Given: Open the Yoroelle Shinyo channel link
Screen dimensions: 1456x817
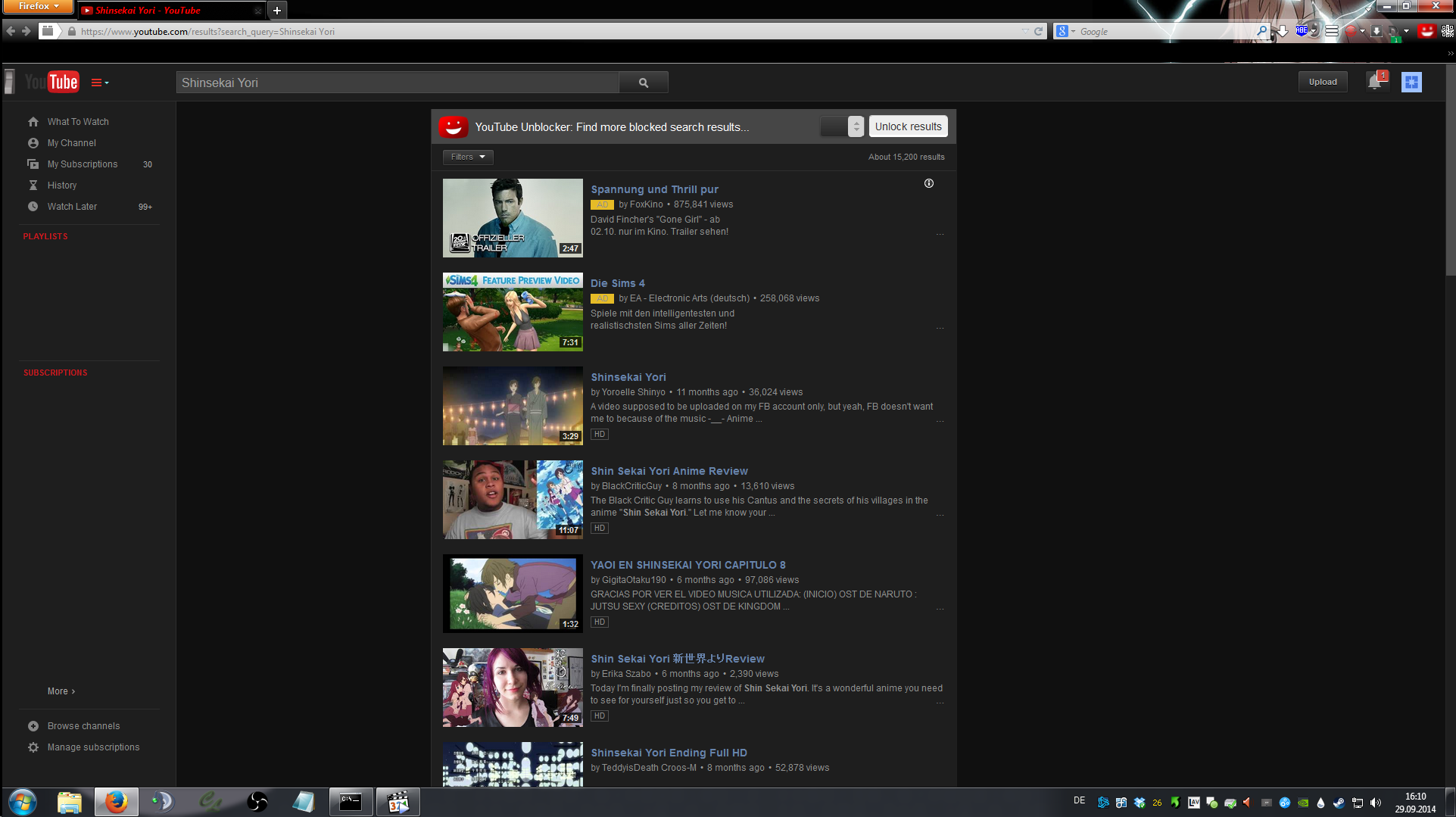Looking at the screenshot, I should tap(634, 392).
